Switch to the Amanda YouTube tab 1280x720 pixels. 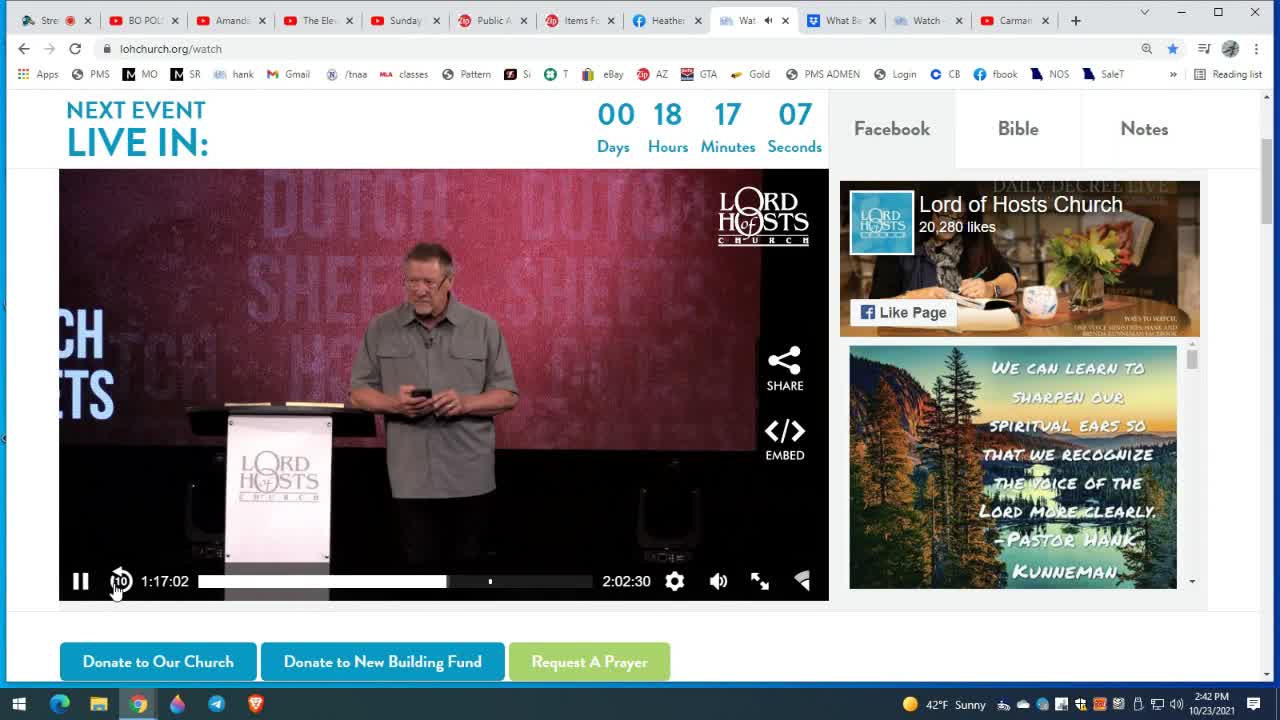232,20
